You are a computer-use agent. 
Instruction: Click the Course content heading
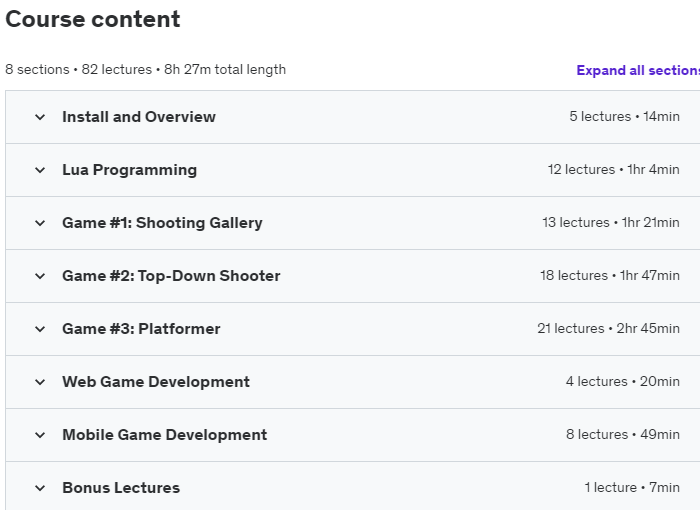93,19
